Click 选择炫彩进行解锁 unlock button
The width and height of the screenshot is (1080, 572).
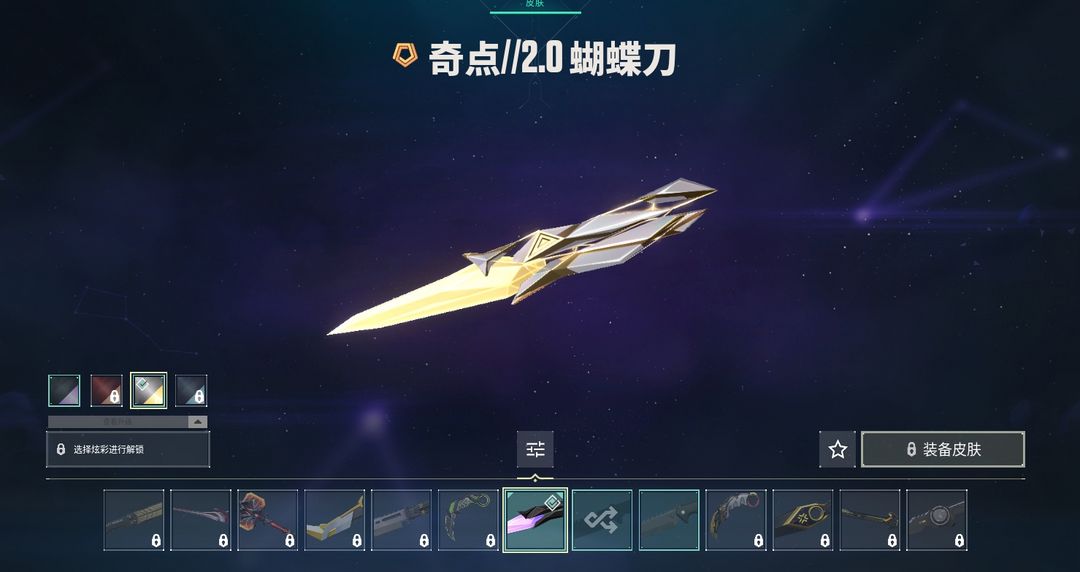coord(128,449)
